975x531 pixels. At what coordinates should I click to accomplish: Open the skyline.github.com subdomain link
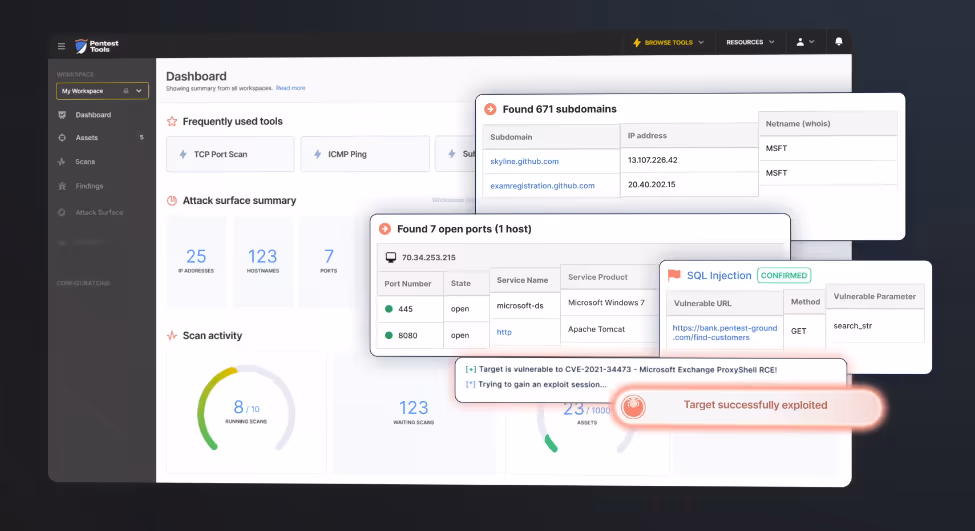click(524, 161)
